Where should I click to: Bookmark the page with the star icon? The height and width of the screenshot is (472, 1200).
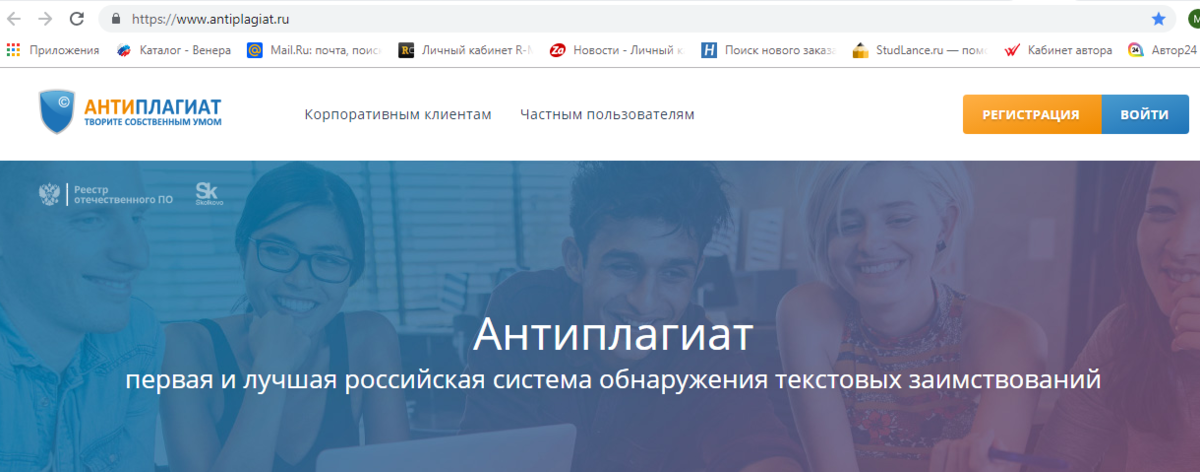coord(1158,18)
